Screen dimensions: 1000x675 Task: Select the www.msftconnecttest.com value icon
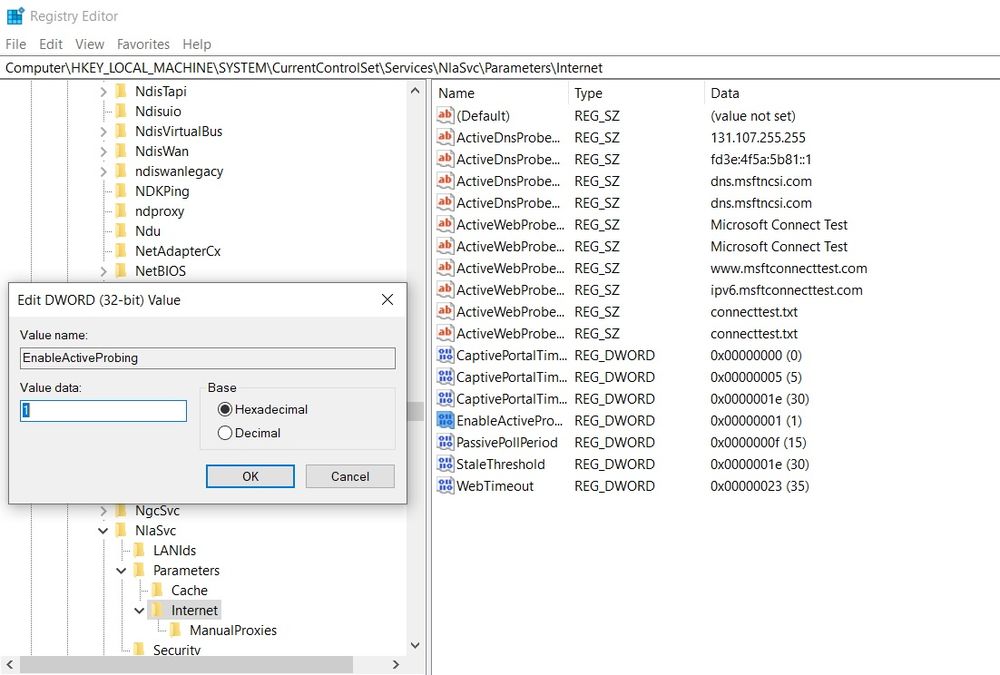pos(445,267)
